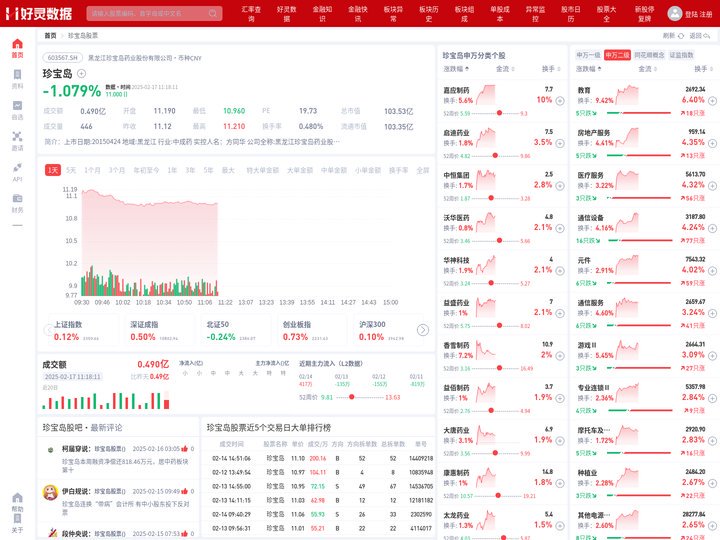Sort sector list by 换手
This screenshot has width=720, height=540.
pos(703,69)
